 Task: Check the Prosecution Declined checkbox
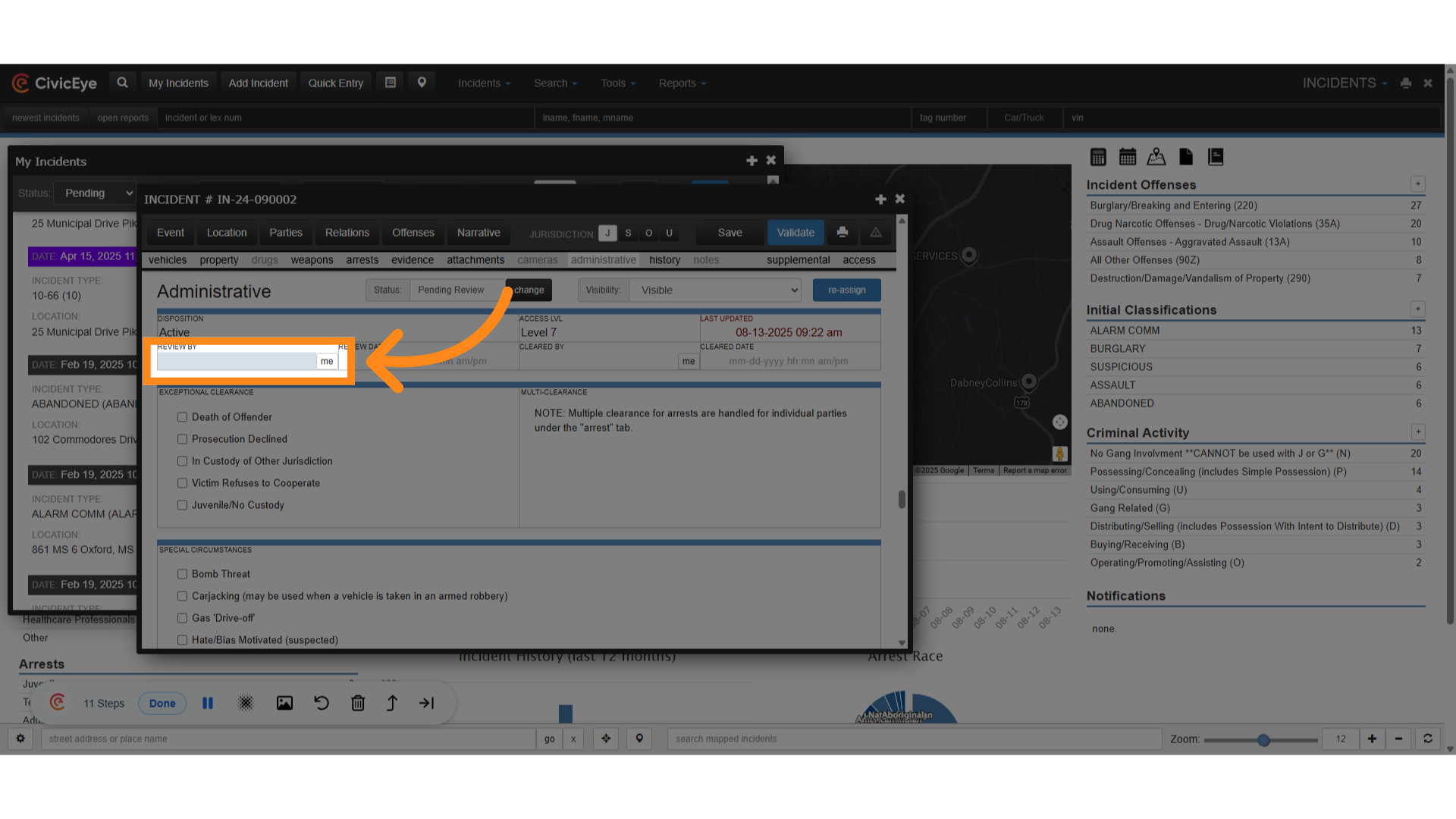point(182,439)
